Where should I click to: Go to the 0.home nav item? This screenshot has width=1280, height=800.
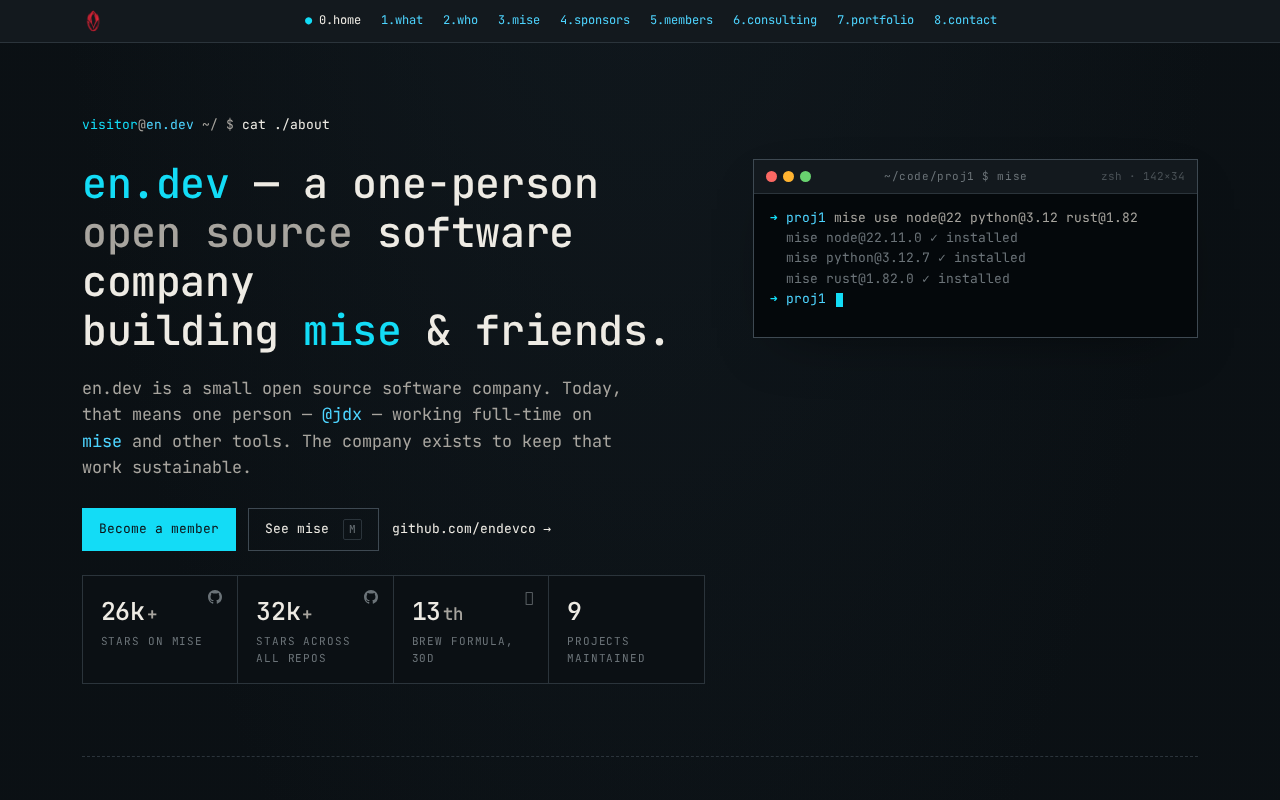333,20
